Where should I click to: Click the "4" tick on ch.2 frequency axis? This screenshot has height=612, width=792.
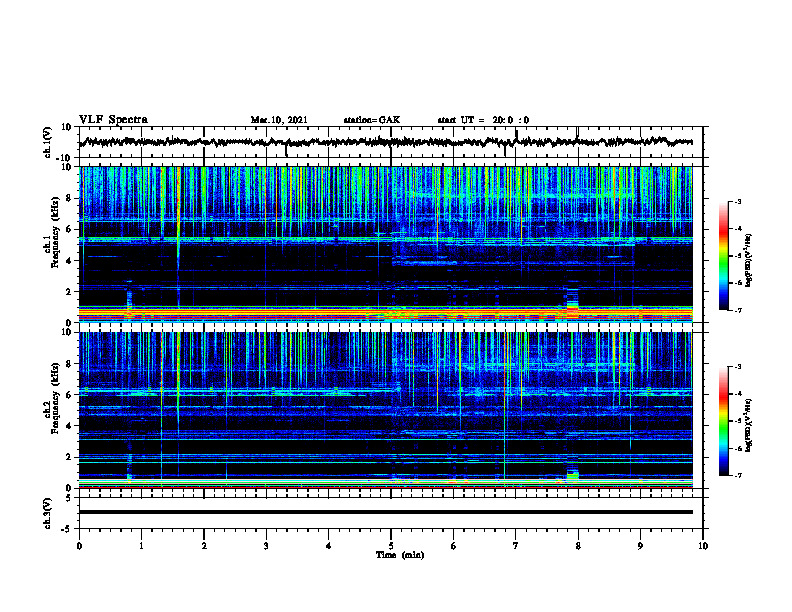[x=70, y=426]
